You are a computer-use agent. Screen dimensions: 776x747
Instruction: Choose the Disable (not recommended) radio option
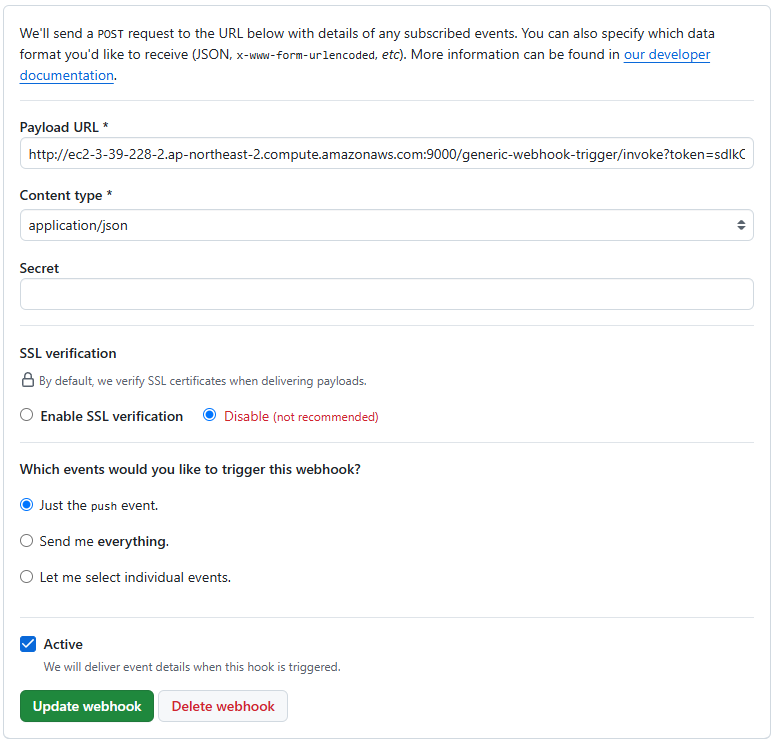[x=210, y=415]
